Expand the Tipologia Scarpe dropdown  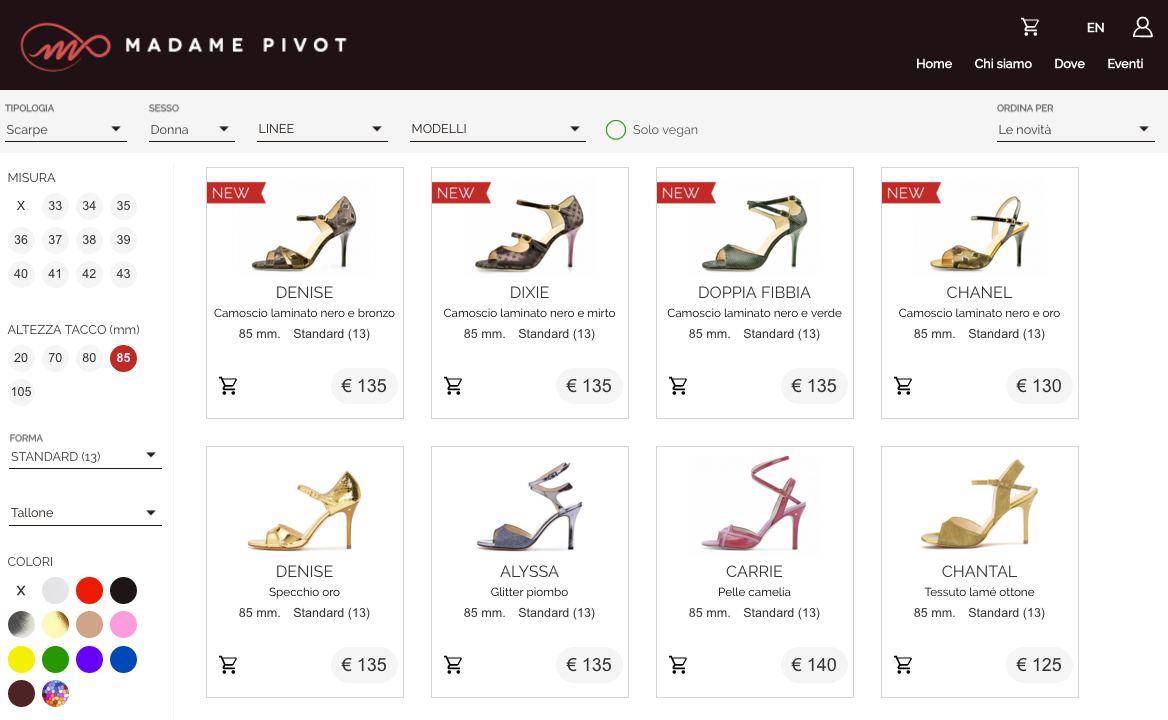tap(66, 130)
